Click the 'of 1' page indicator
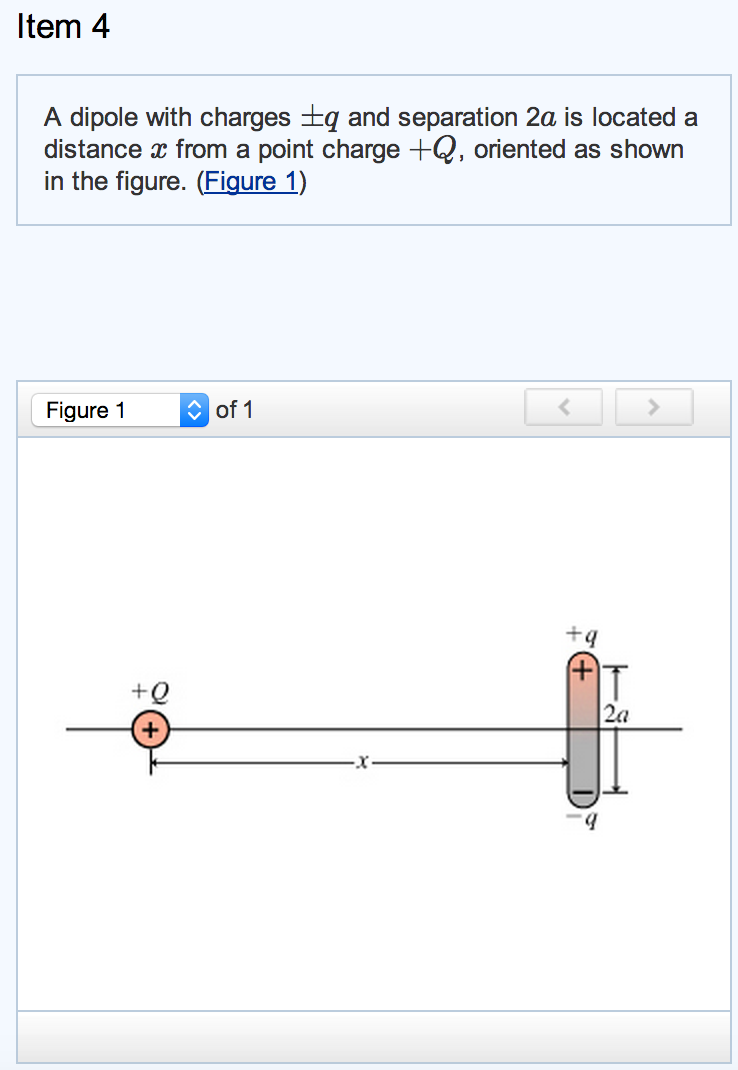 coord(232,410)
